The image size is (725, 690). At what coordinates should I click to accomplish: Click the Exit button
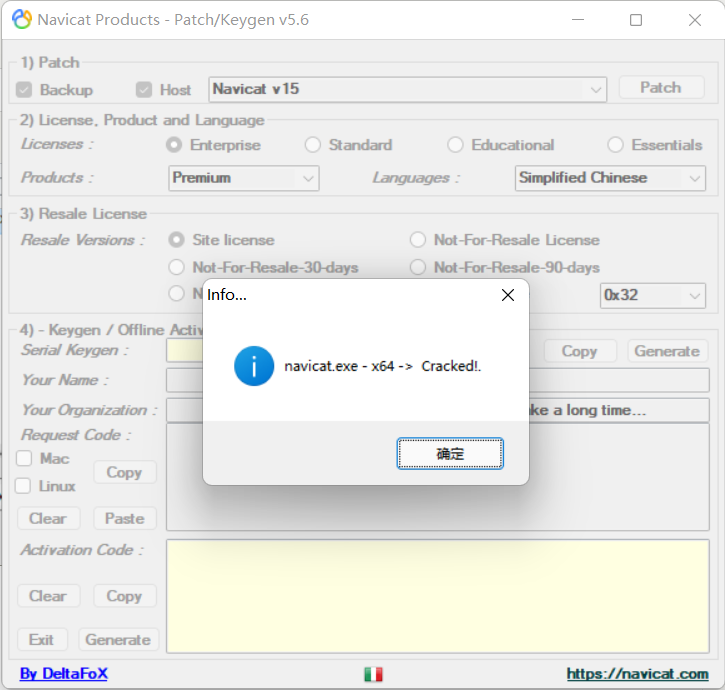click(x=42, y=640)
